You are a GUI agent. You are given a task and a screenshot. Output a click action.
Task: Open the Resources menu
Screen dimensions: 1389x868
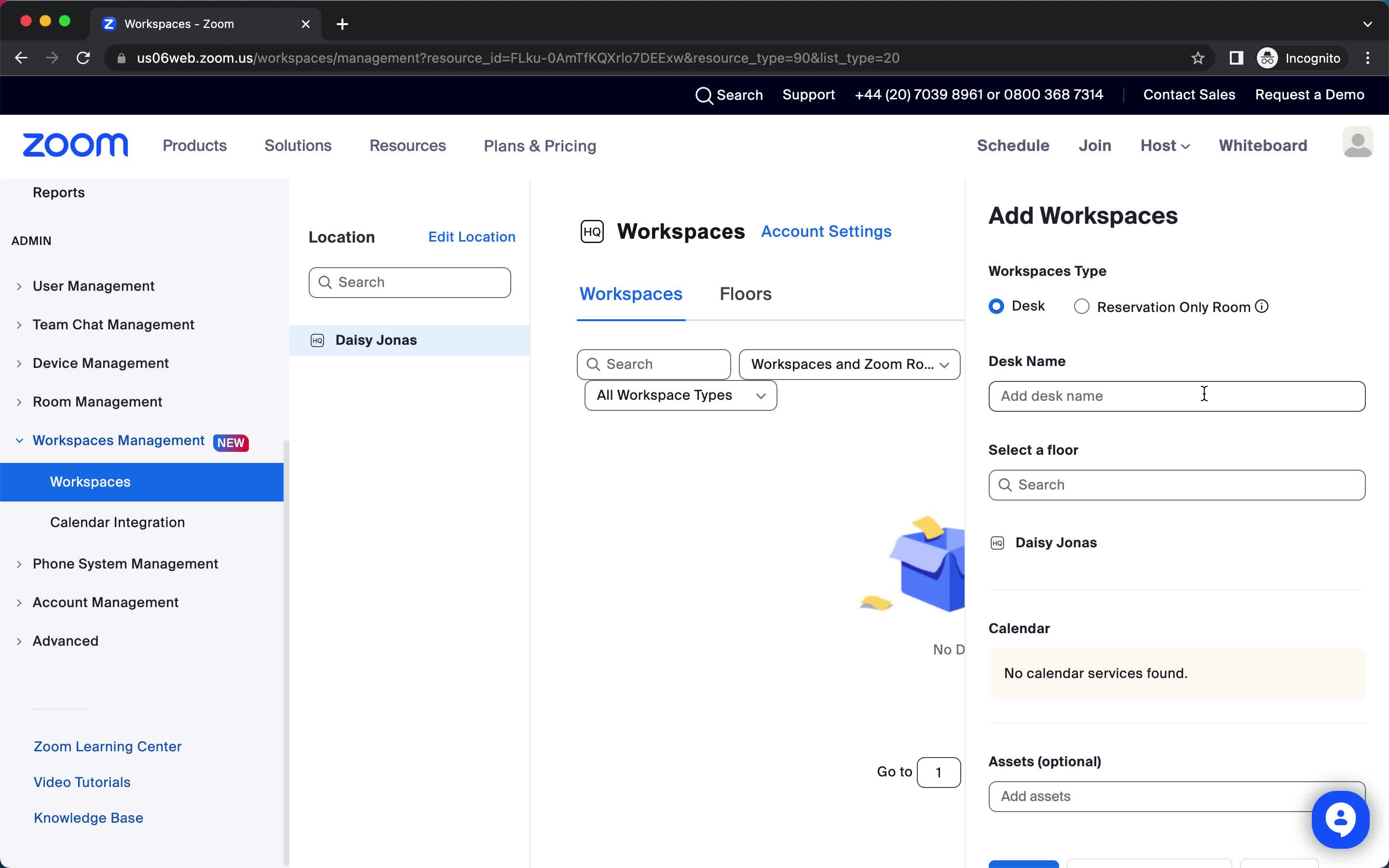click(x=408, y=146)
